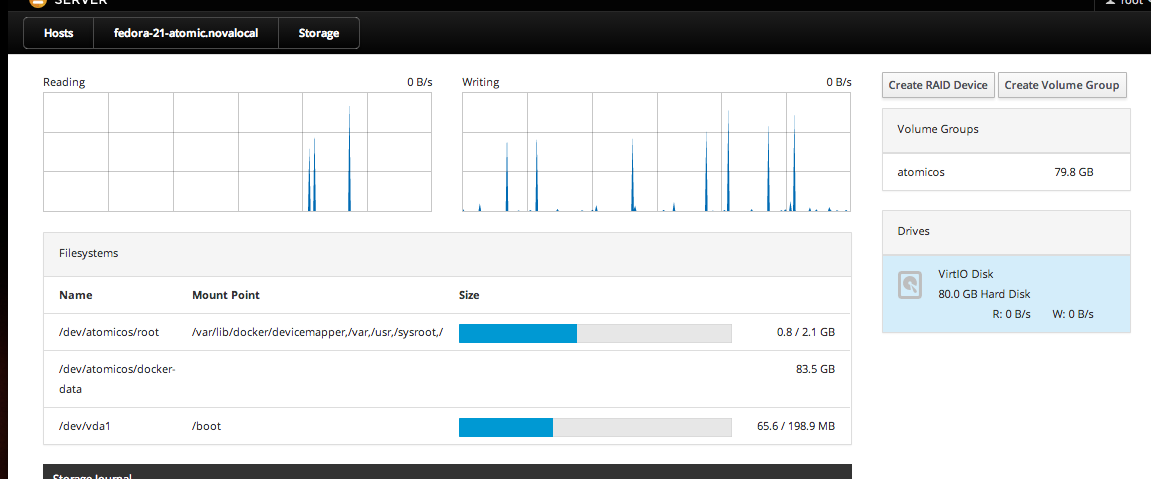The width and height of the screenshot is (1151, 479).
Task: Click the /dev/vda1 usage bar
Action: [595, 427]
